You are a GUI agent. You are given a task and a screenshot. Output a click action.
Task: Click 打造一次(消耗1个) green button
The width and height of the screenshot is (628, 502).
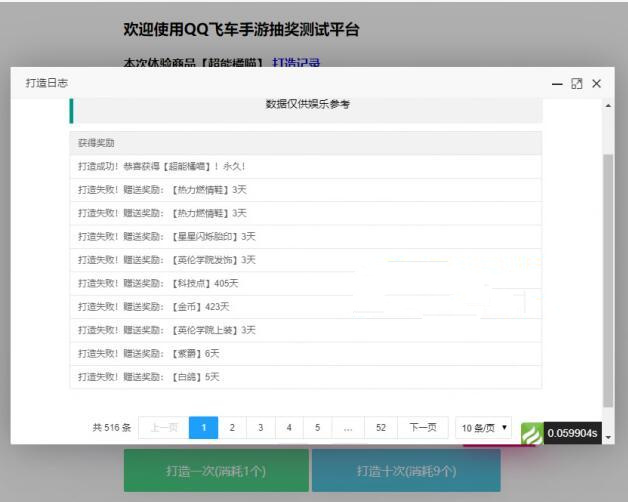216,470
